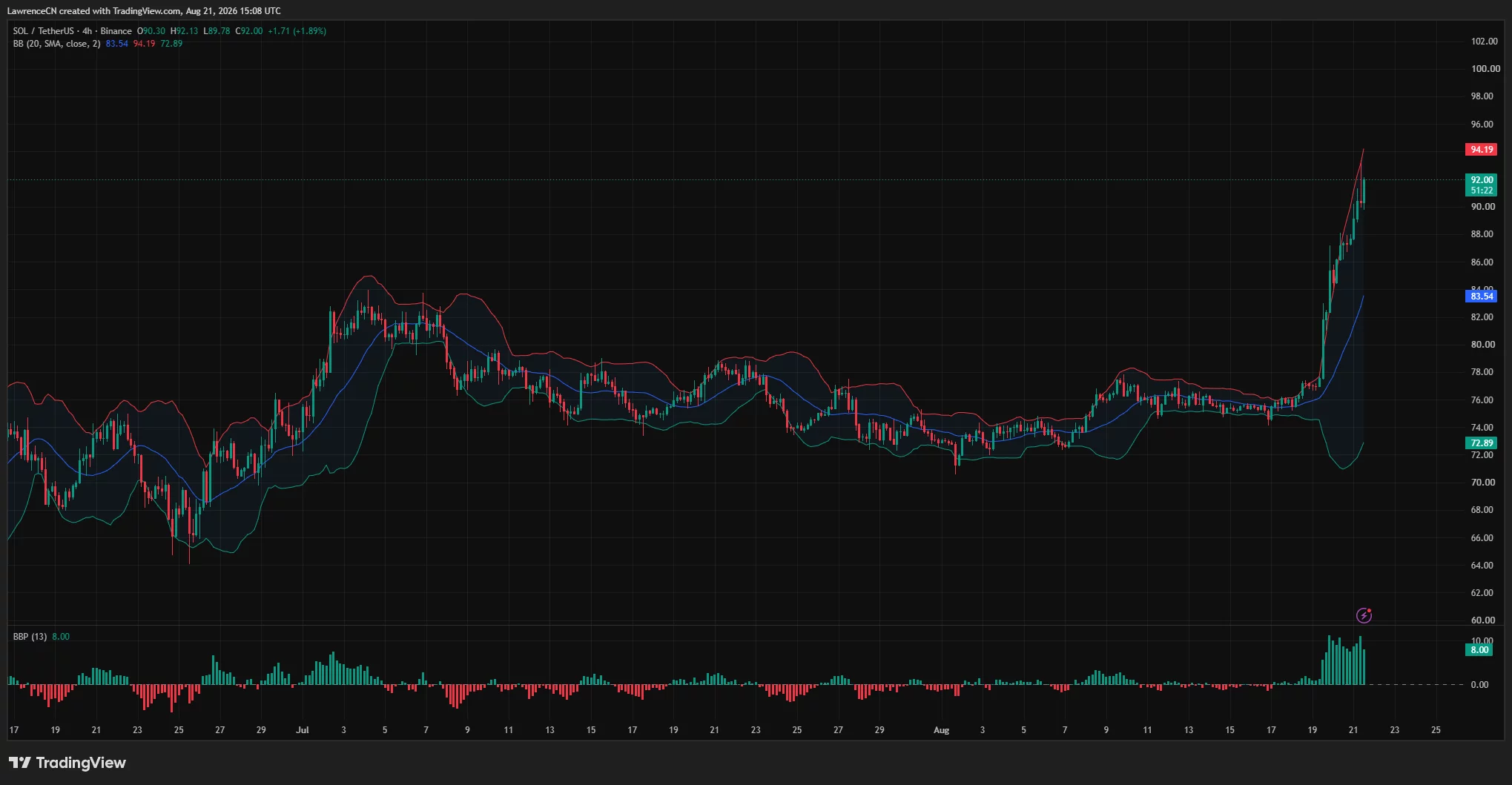The image size is (1512, 785).
Task: Click the 66.00 price axis label
Action: point(1482,538)
